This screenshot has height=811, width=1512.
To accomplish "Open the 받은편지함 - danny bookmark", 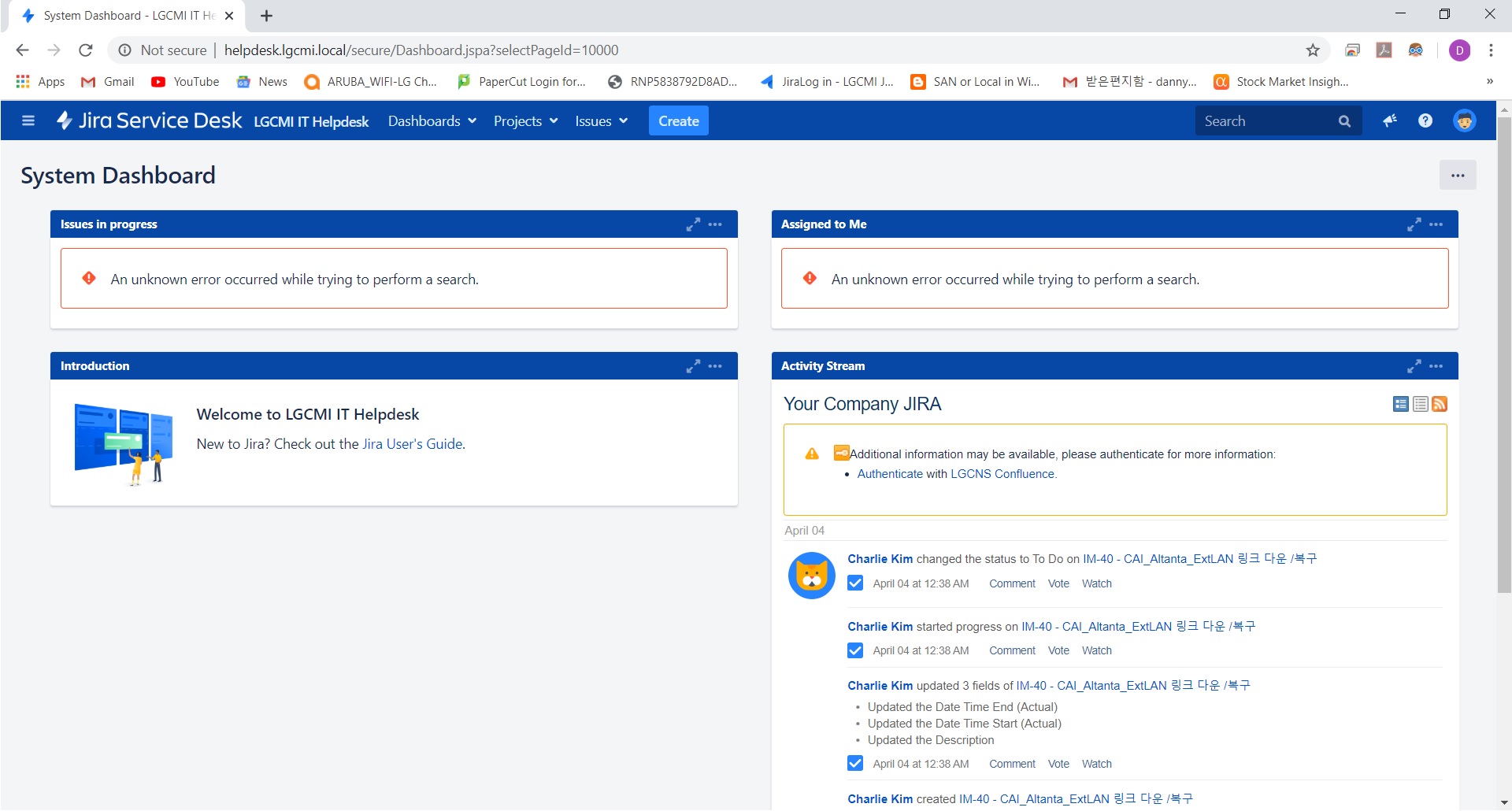I will 1129,82.
